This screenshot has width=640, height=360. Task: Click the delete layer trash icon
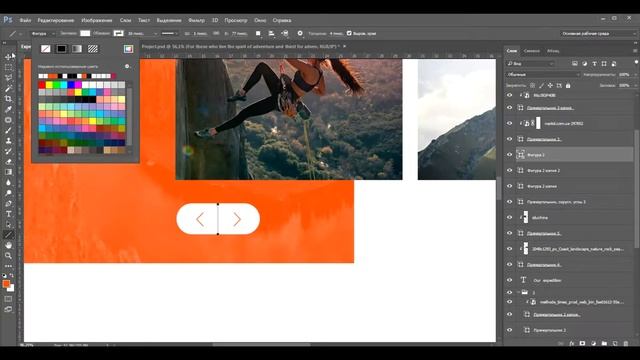point(626,344)
